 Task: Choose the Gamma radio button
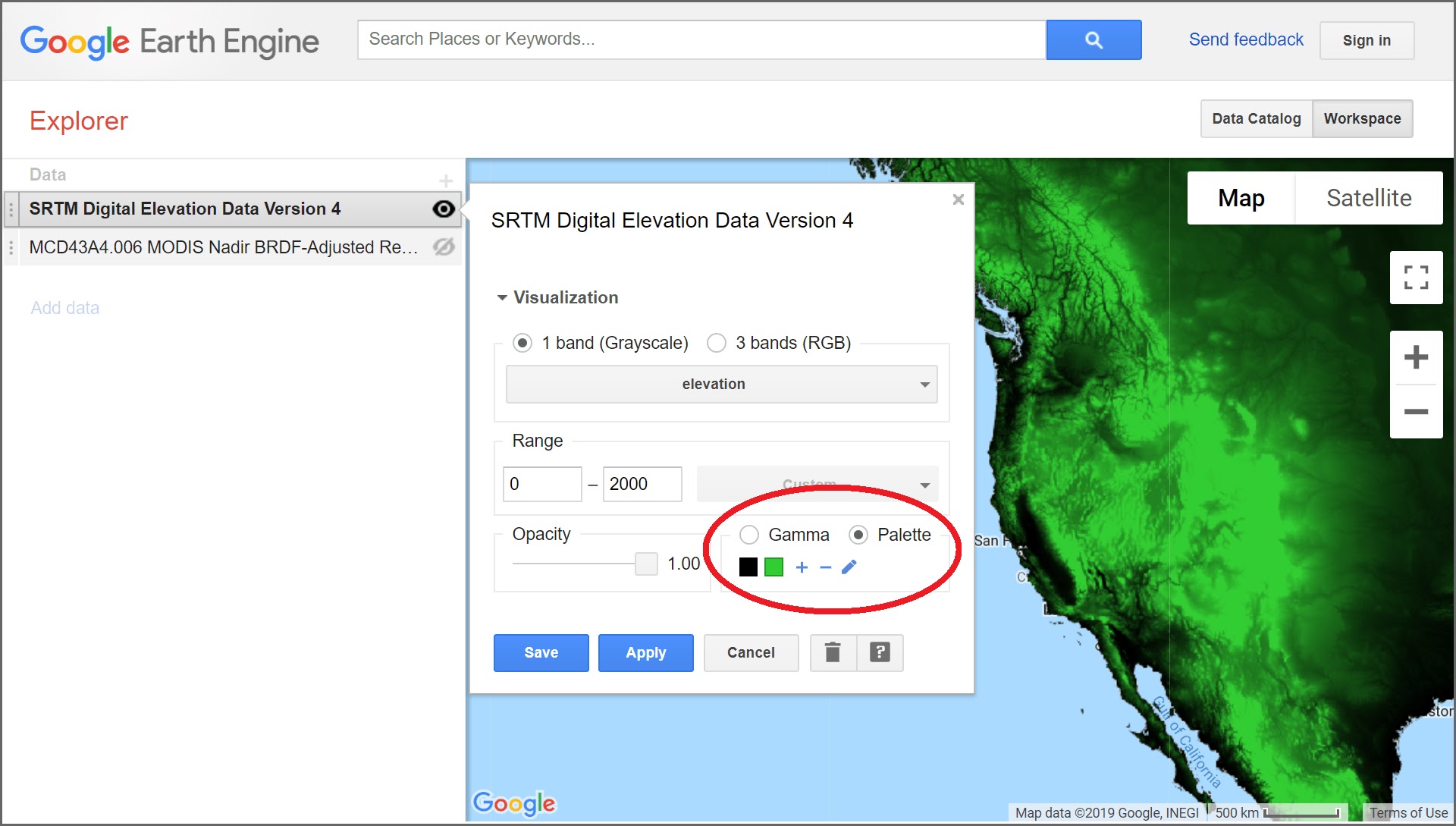tap(749, 535)
